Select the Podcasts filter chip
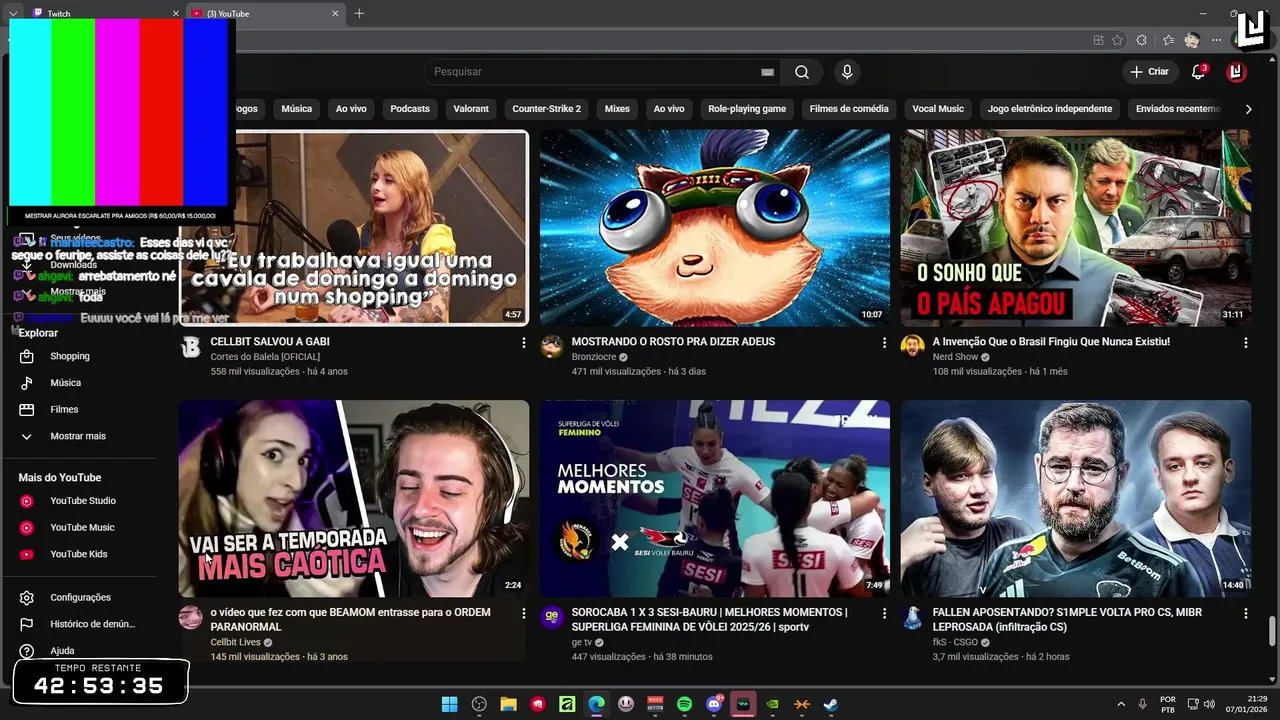1280x720 pixels. [x=410, y=109]
